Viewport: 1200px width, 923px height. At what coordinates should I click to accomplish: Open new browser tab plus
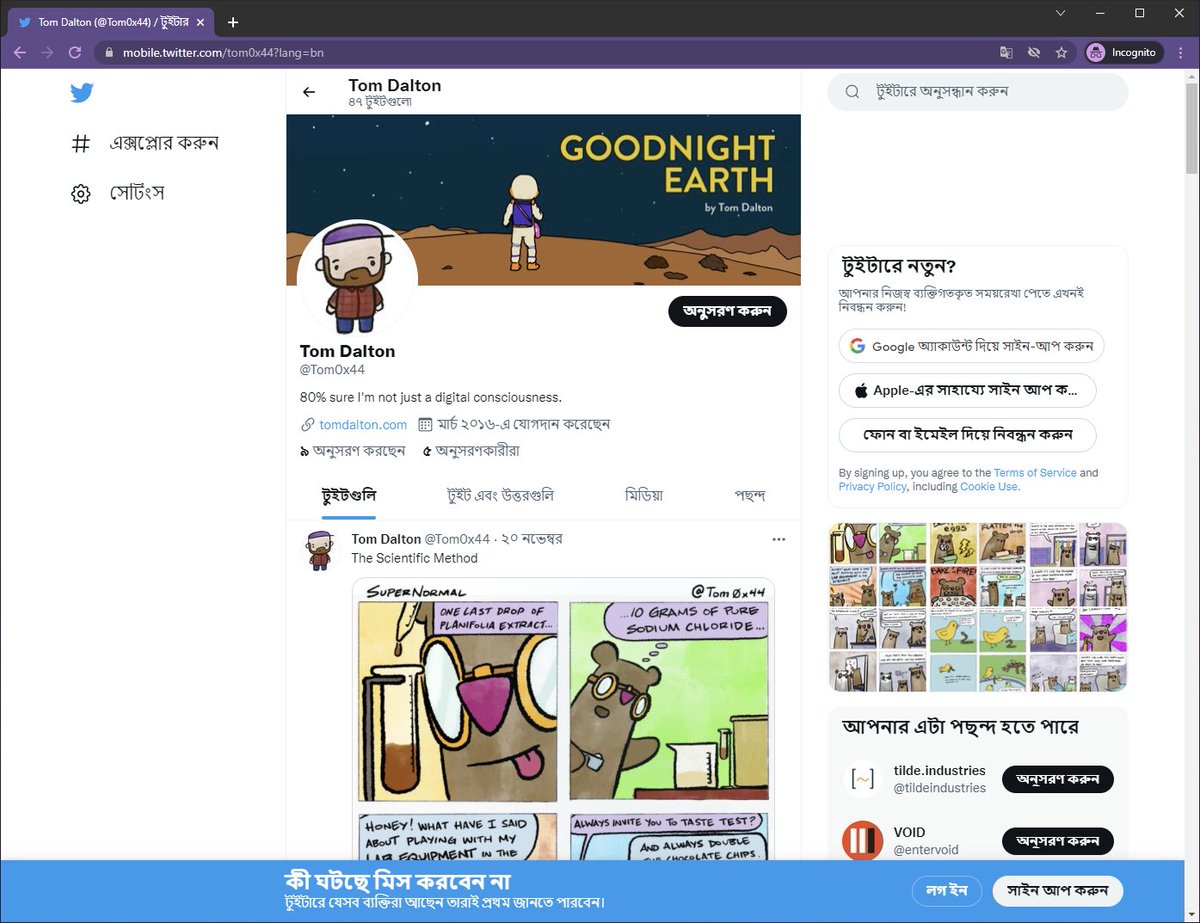[233, 21]
